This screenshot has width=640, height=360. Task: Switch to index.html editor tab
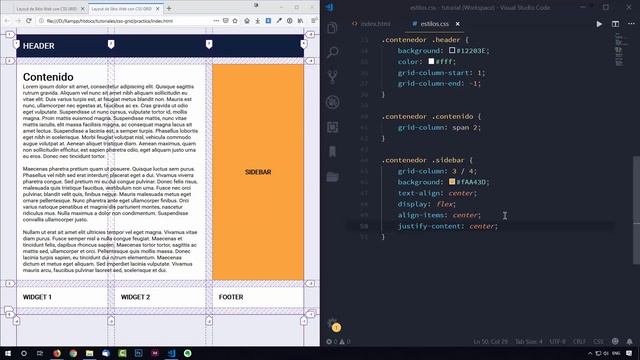point(371,24)
